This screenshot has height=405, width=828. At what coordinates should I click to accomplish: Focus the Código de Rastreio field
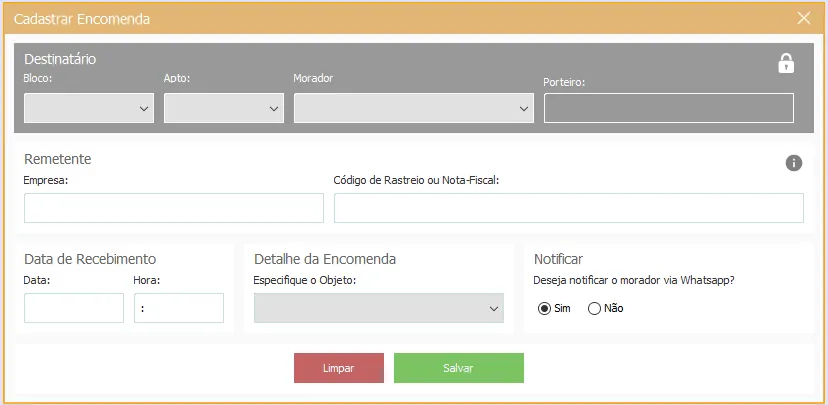pos(568,208)
